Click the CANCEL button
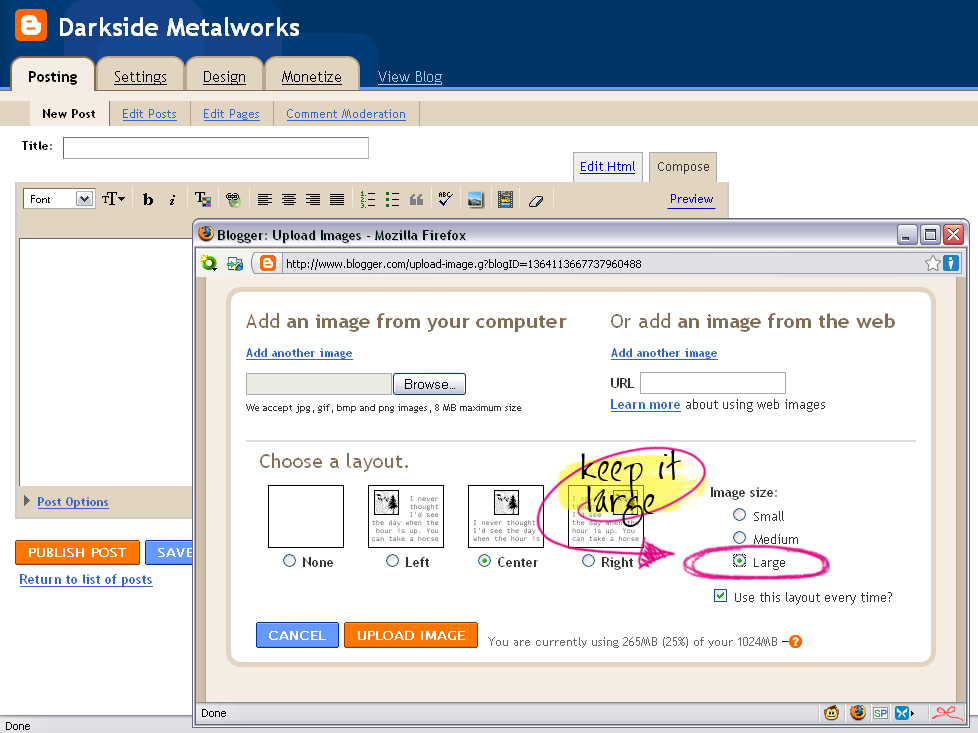Screen dimensions: 978x733 [297, 635]
